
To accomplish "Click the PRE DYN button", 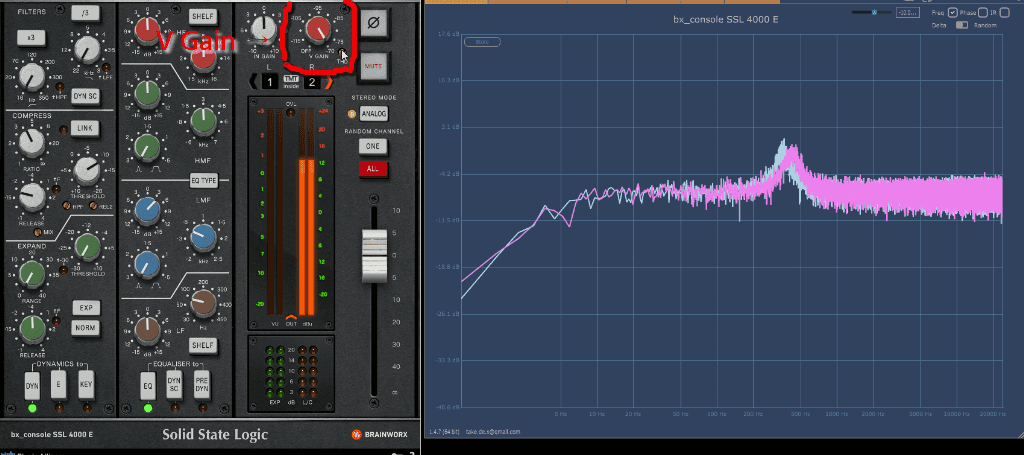I will tap(201, 385).
